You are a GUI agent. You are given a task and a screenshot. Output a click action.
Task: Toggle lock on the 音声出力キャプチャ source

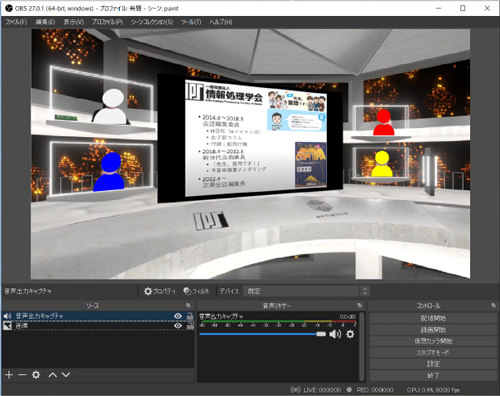pyautogui.click(x=190, y=316)
